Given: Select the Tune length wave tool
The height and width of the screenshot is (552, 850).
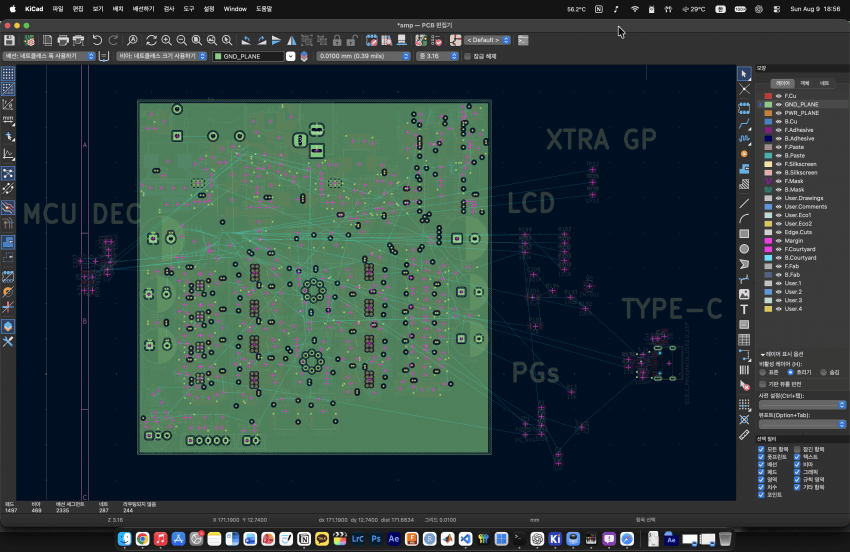Looking at the screenshot, I should tap(744, 139).
